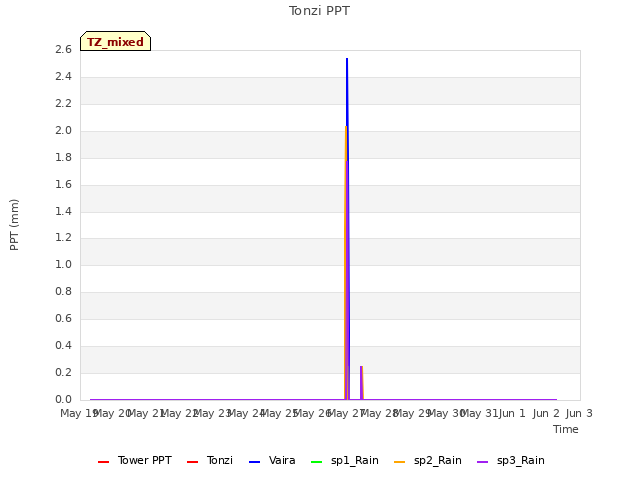Click the orange sp2_Rain legend swatch
Image resolution: width=640 pixels, height=480 pixels.
point(400,462)
